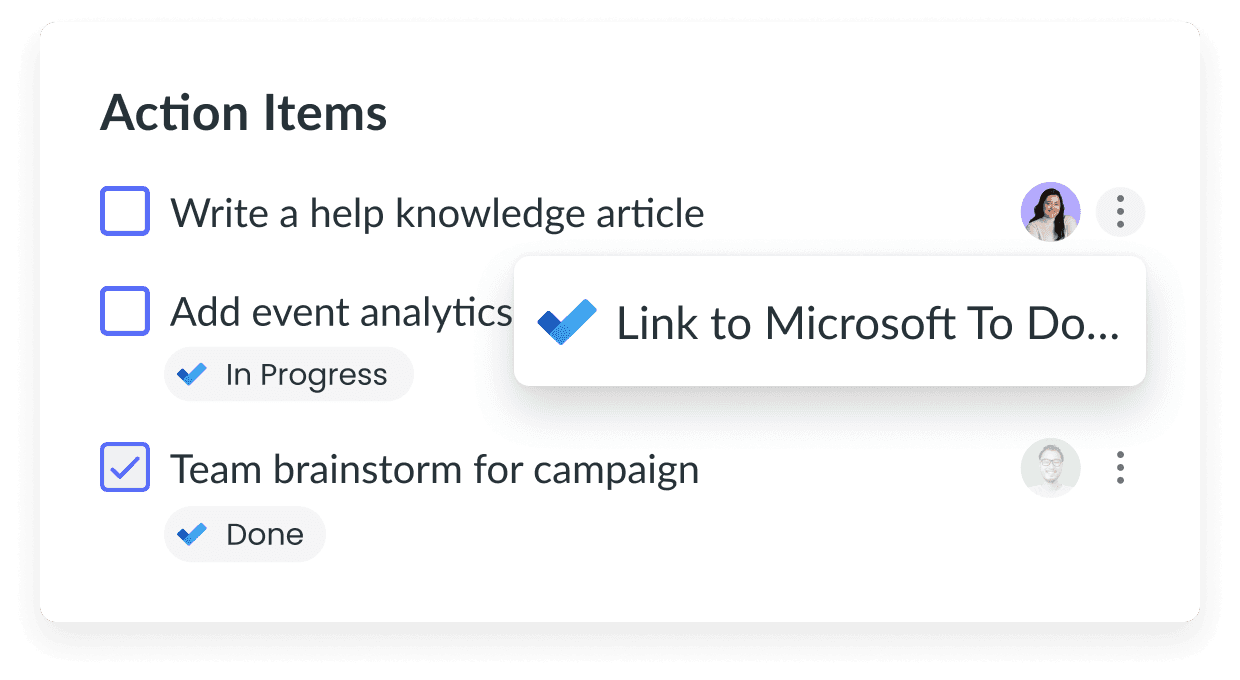Click the To Do checkmark icon in Done badge
This screenshot has width=1240, height=680.
[x=192, y=534]
